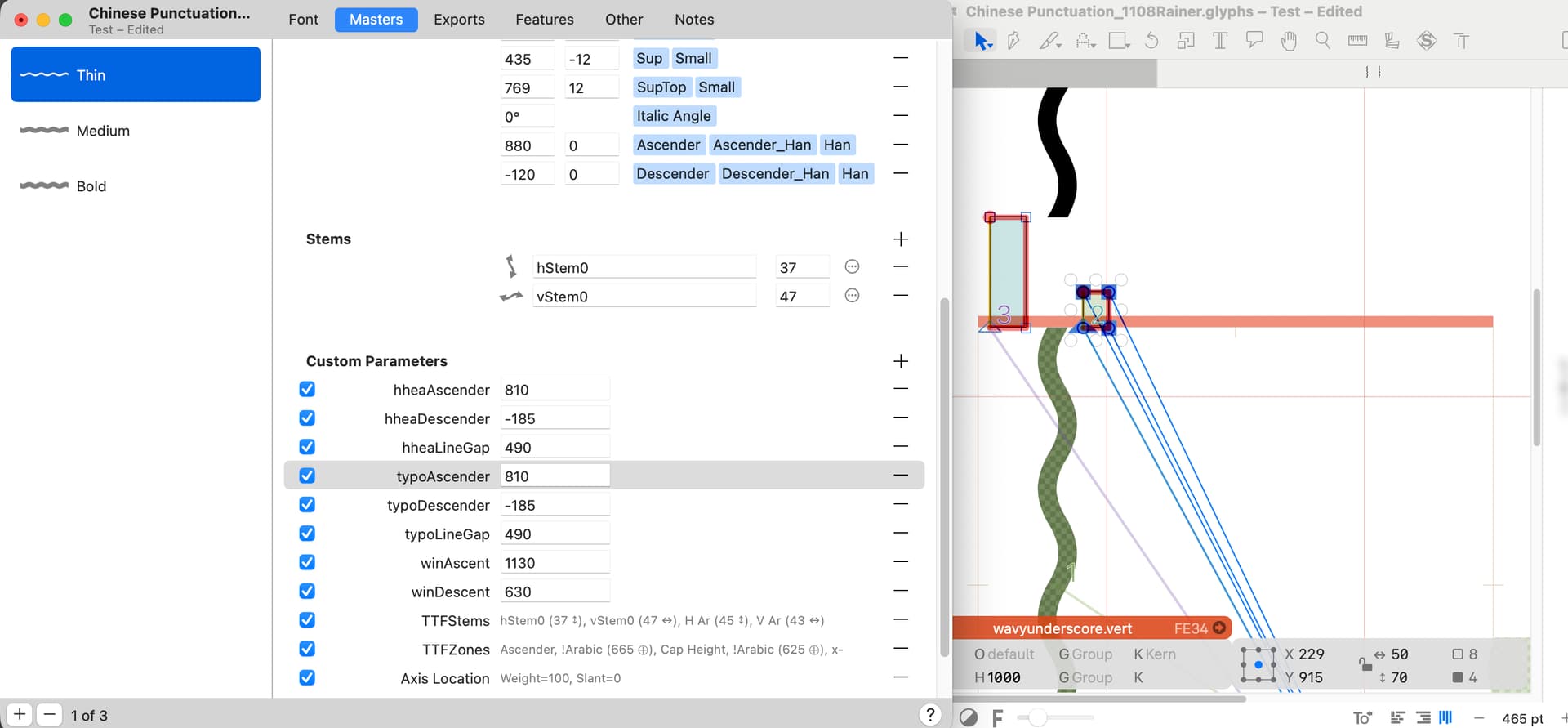Image resolution: width=1568 pixels, height=728 pixels.
Task: Click the Rotate tool icon
Action: pos(1151,41)
